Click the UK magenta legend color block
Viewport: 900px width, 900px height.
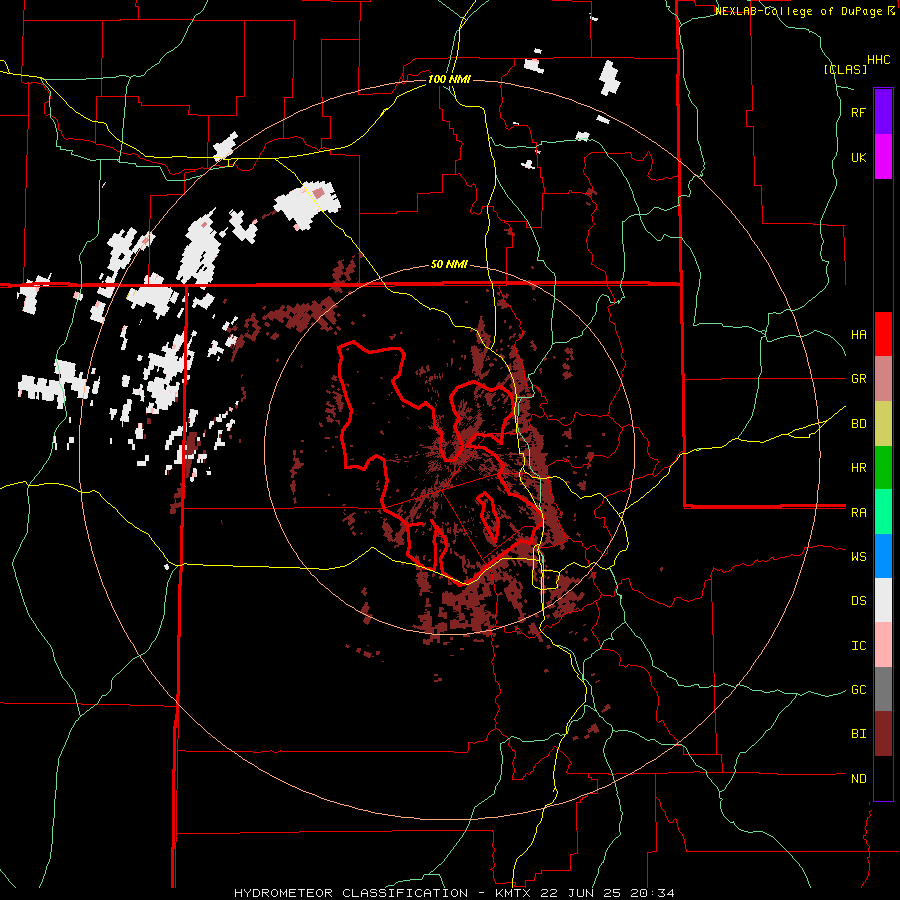pos(883,157)
